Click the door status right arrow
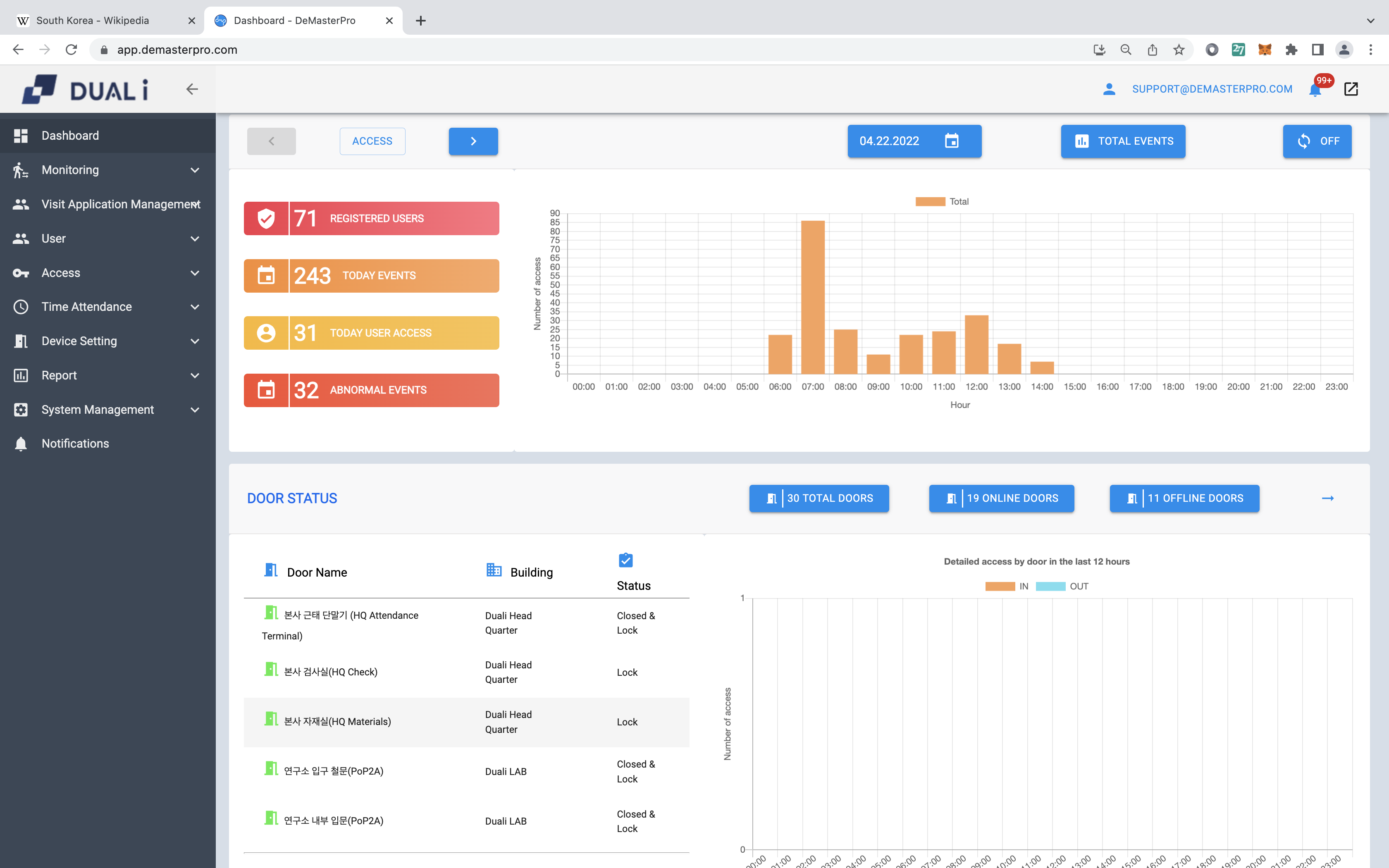This screenshot has width=1389, height=868. [x=1327, y=498]
